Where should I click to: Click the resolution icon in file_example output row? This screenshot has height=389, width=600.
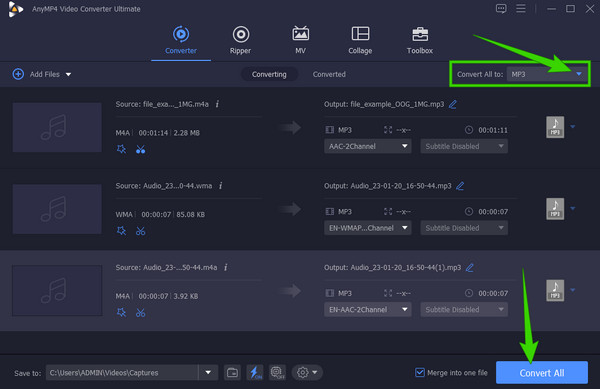388,130
